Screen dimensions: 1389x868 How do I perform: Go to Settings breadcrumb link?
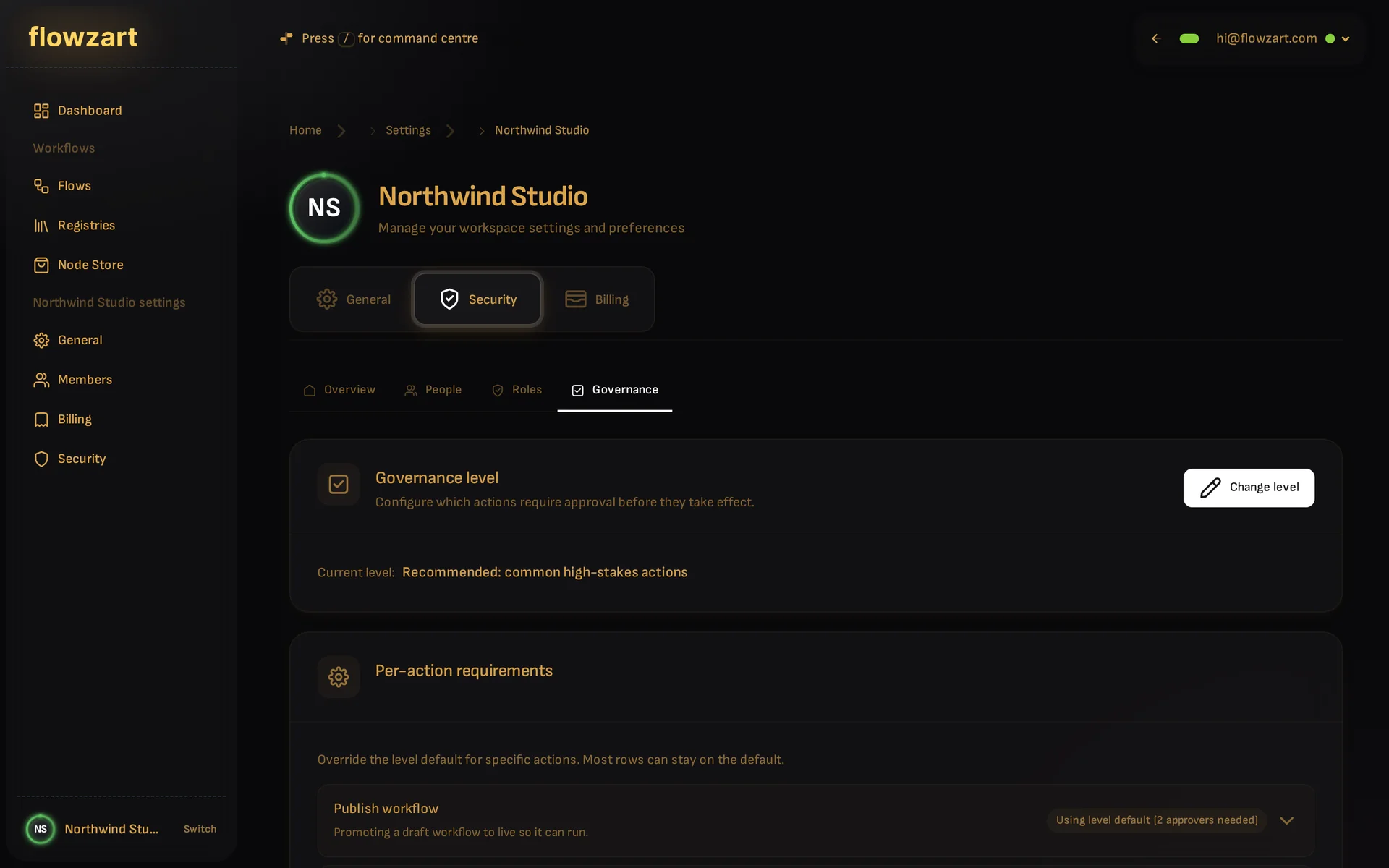(408, 130)
